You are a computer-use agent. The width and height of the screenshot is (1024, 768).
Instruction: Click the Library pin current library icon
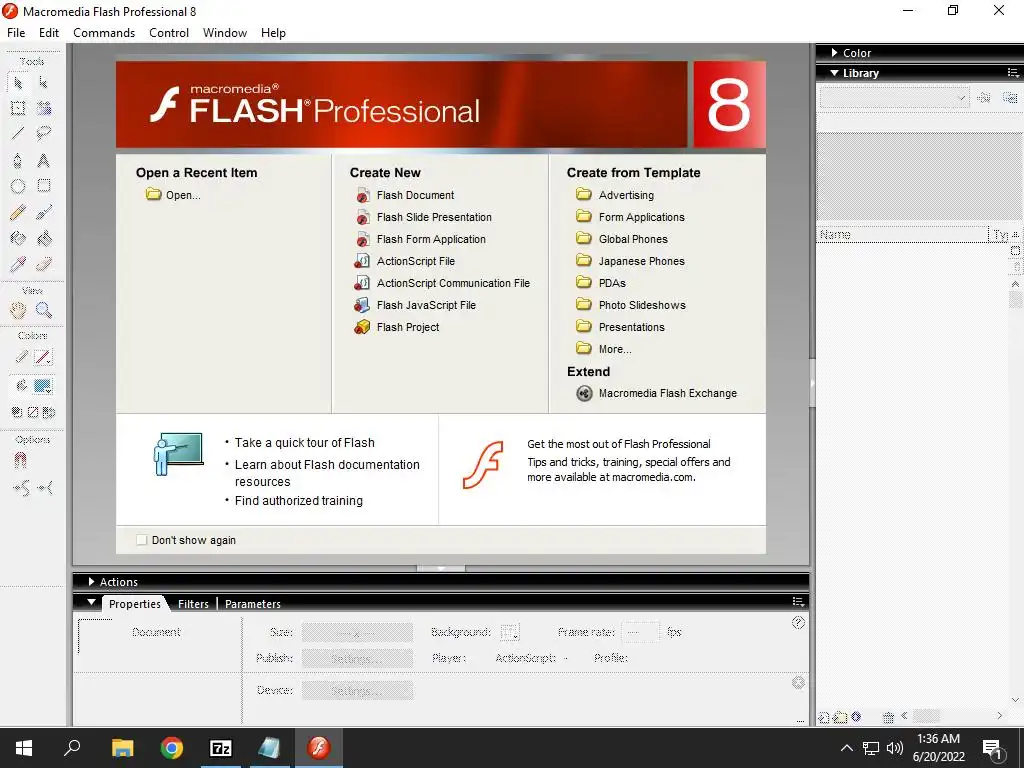point(984,98)
